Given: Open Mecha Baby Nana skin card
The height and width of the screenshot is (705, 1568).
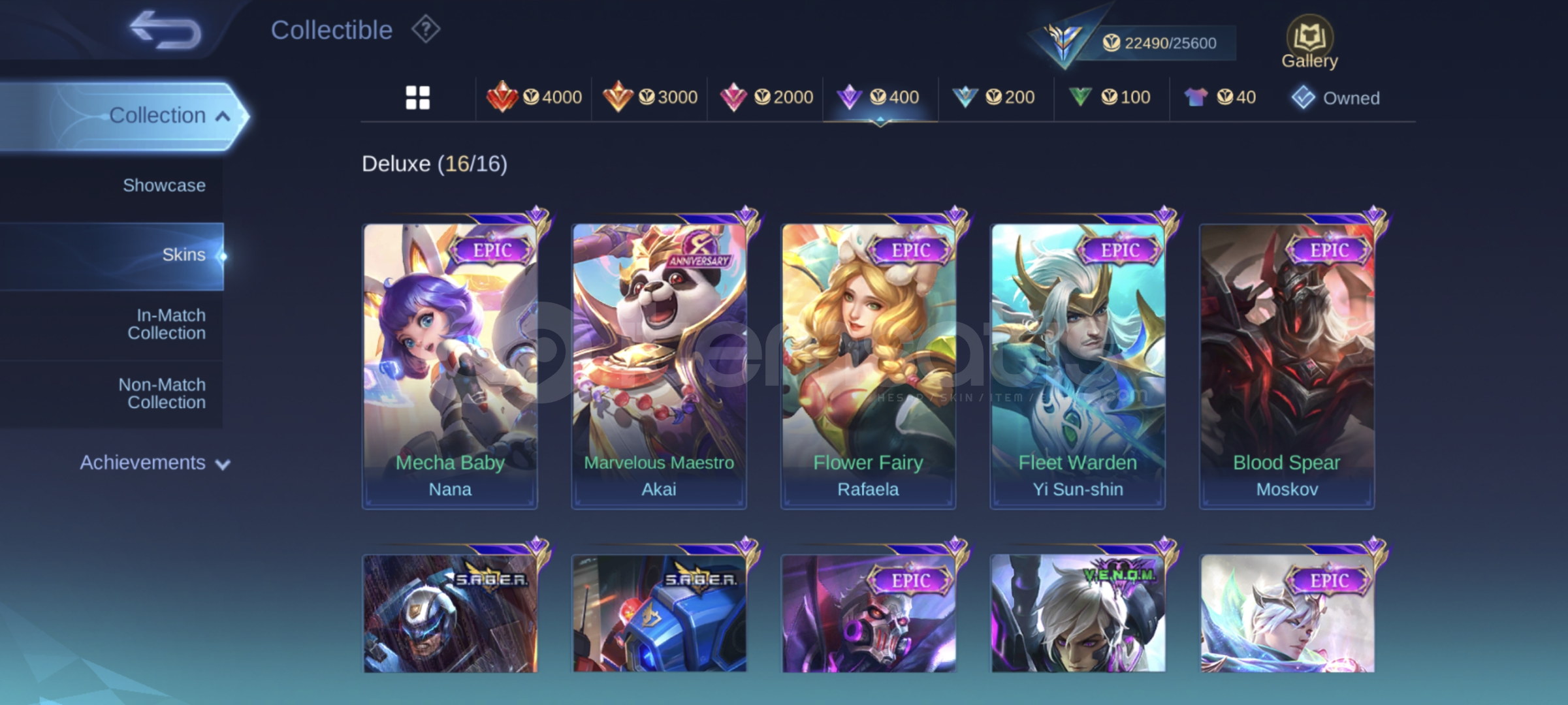Looking at the screenshot, I should (x=450, y=366).
